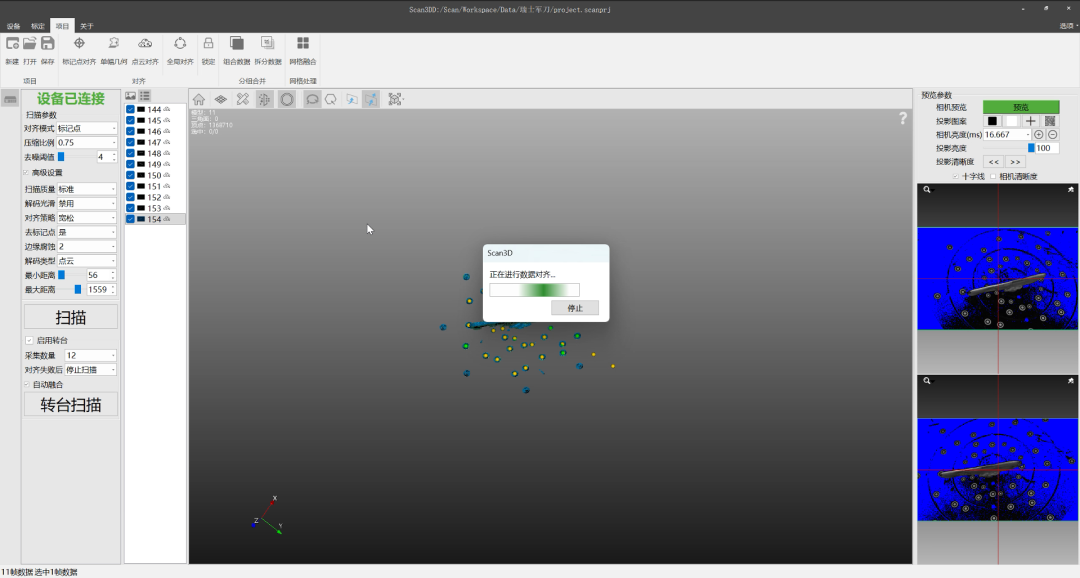Toggle the 十字线 crosshair checkbox
The width and height of the screenshot is (1080, 578).
point(955,176)
